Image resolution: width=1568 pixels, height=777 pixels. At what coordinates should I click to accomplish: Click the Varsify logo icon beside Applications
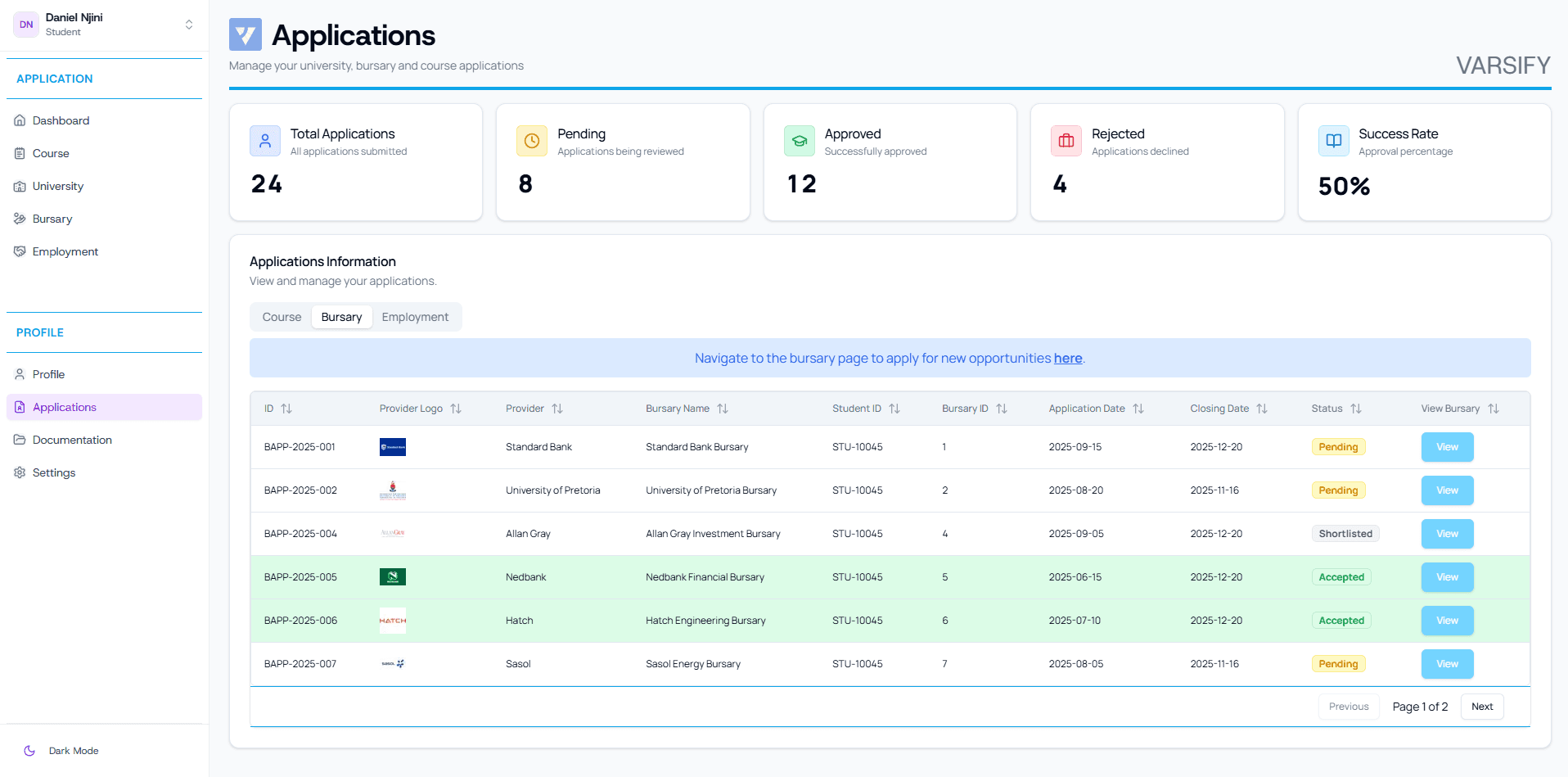click(x=246, y=35)
